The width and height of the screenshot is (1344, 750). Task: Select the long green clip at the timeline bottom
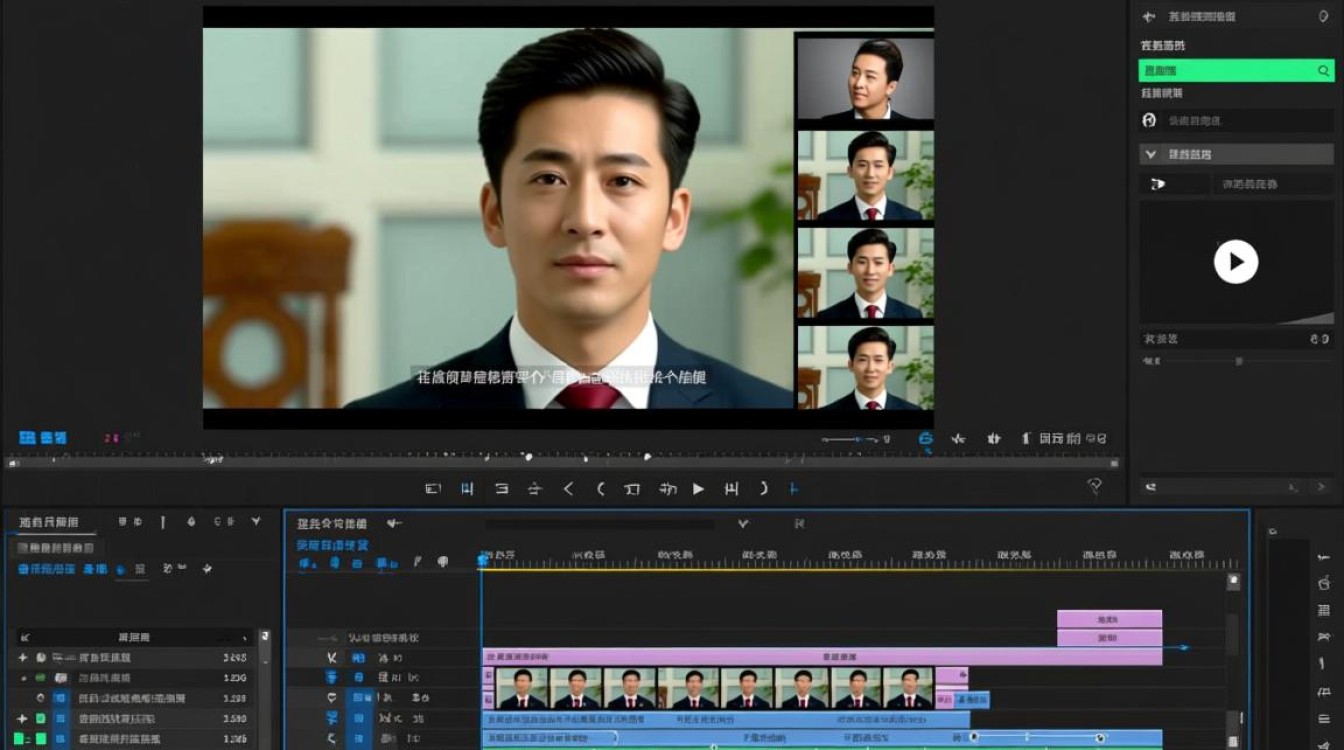(x=821, y=746)
